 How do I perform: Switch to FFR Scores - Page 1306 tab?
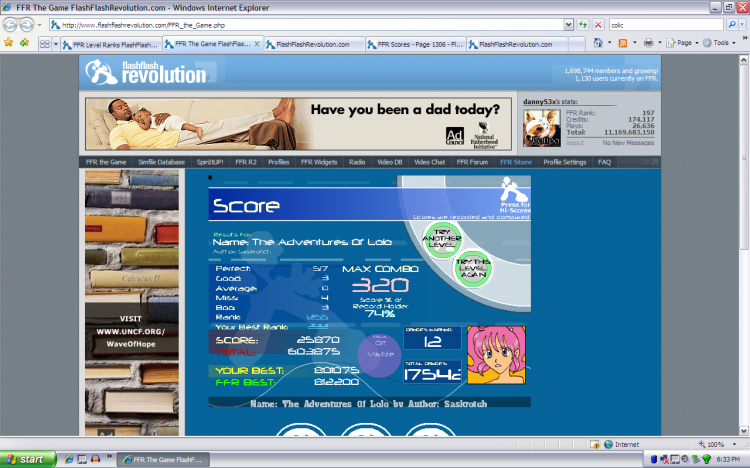click(x=416, y=45)
